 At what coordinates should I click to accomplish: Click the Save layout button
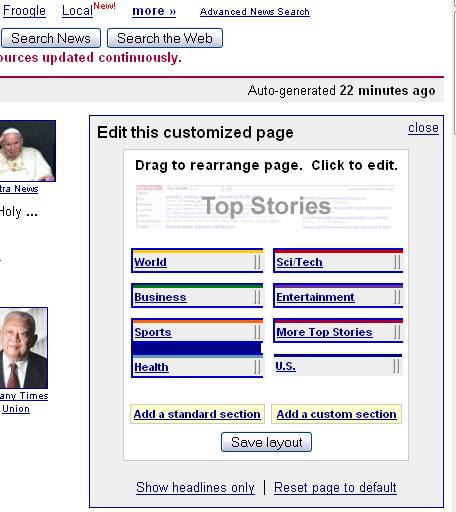click(266, 442)
